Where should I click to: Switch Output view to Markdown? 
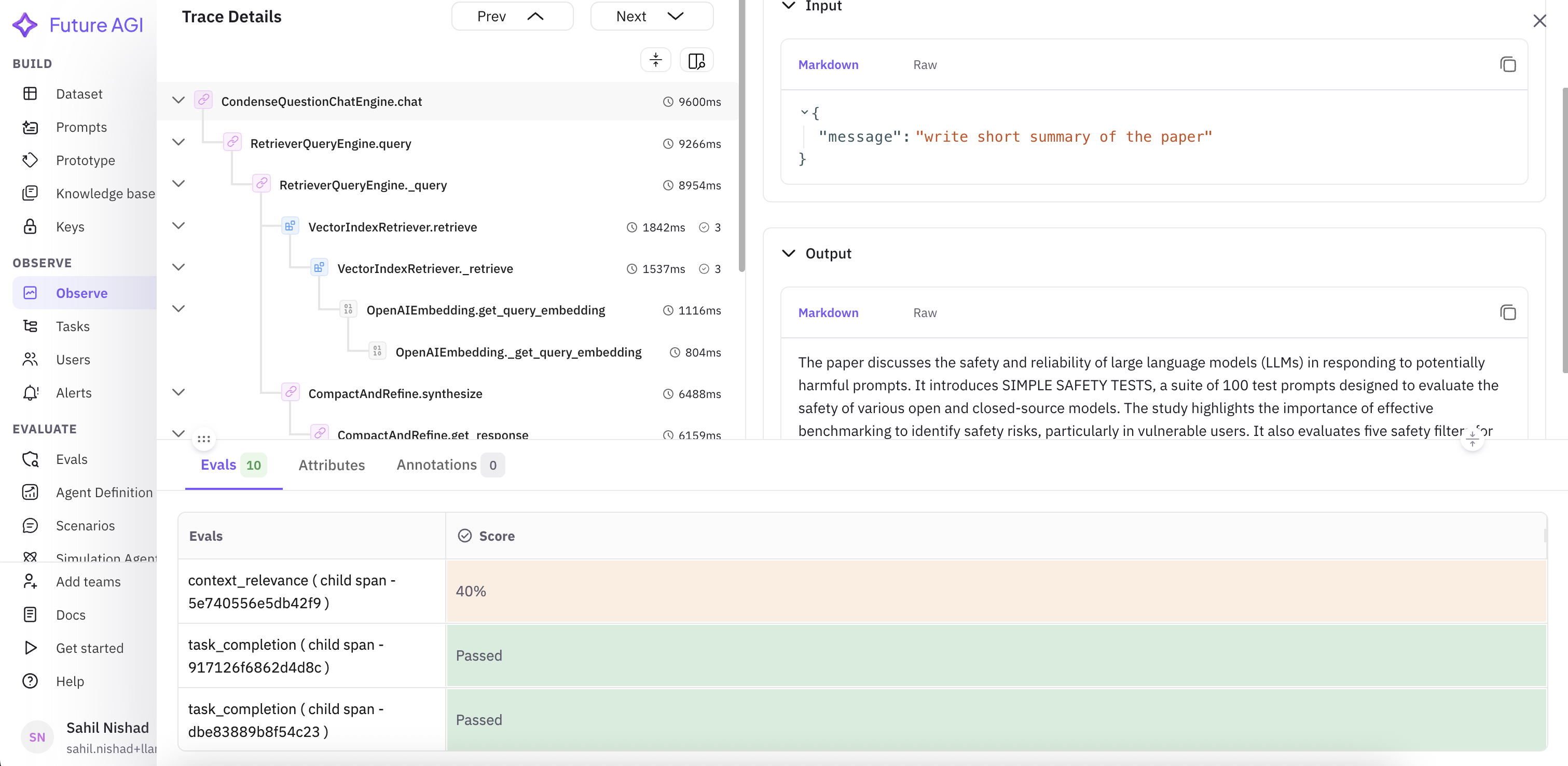pyautogui.click(x=828, y=312)
